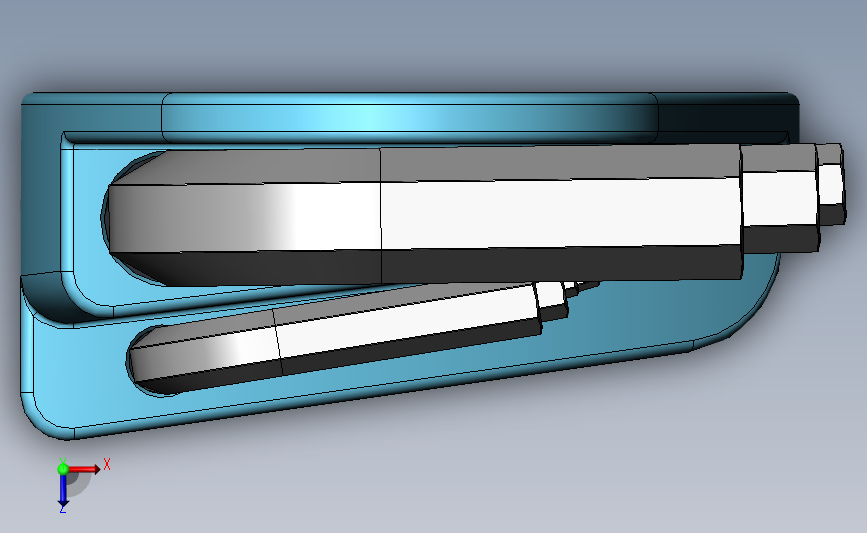Click the blue Z axis arrow of triad
The width and height of the screenshot is (867, 533).
[63, 491]
